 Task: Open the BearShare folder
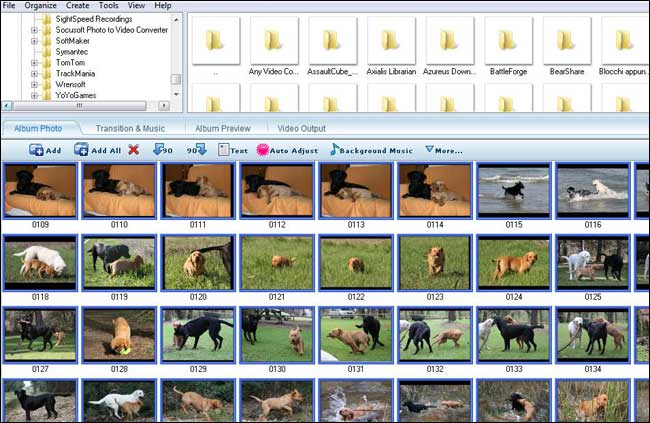[567, 41]
